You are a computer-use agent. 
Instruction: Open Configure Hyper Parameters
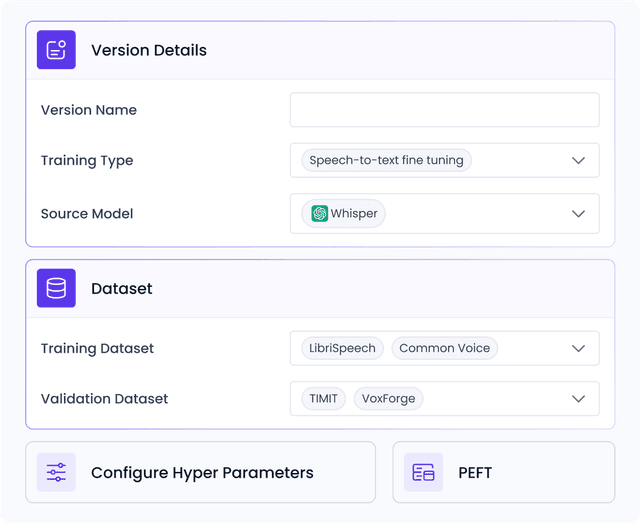pyautogui.click(x=201, y=472)
